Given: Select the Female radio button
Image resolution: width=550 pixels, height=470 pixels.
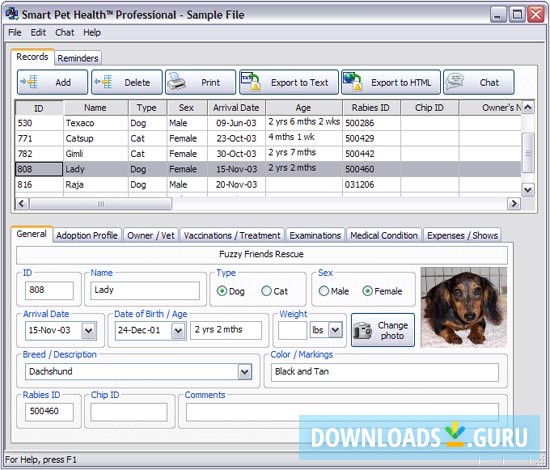Looking at the screenshot, I should click(x=367, y=291).
